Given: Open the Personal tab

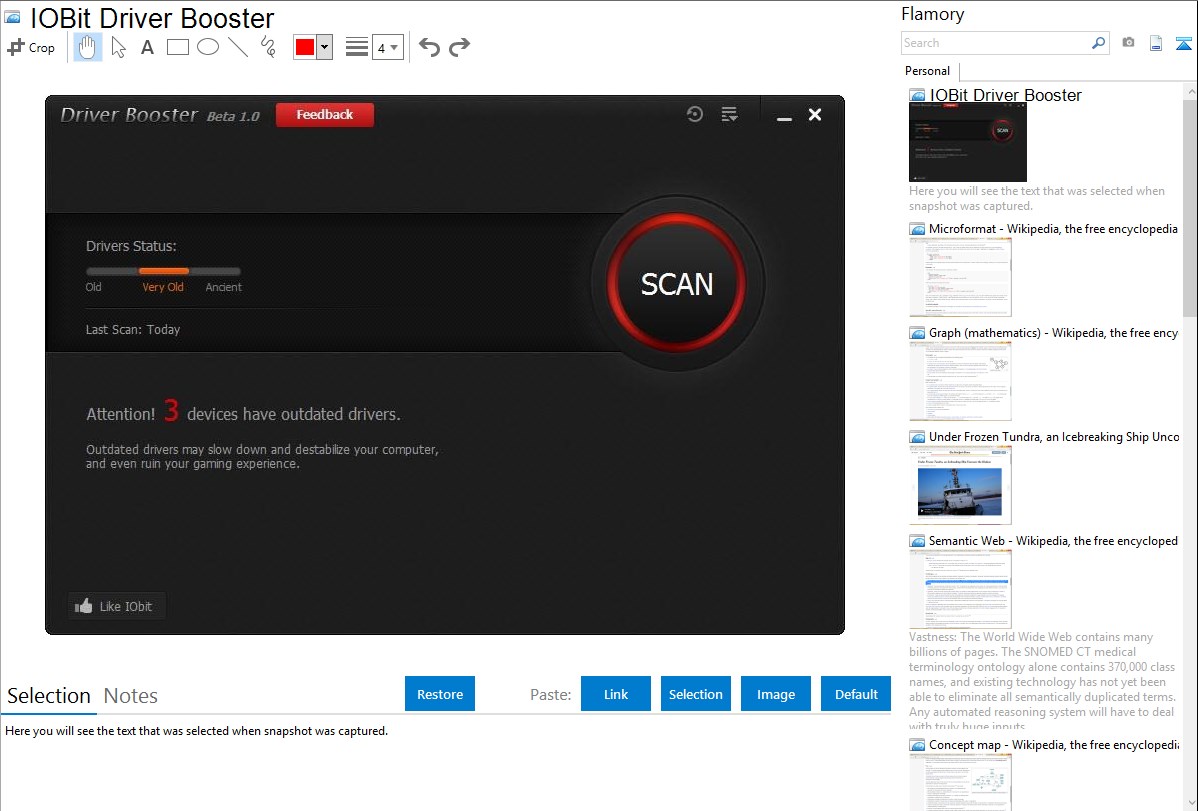Looking at the screenshot, I should 927,71.
